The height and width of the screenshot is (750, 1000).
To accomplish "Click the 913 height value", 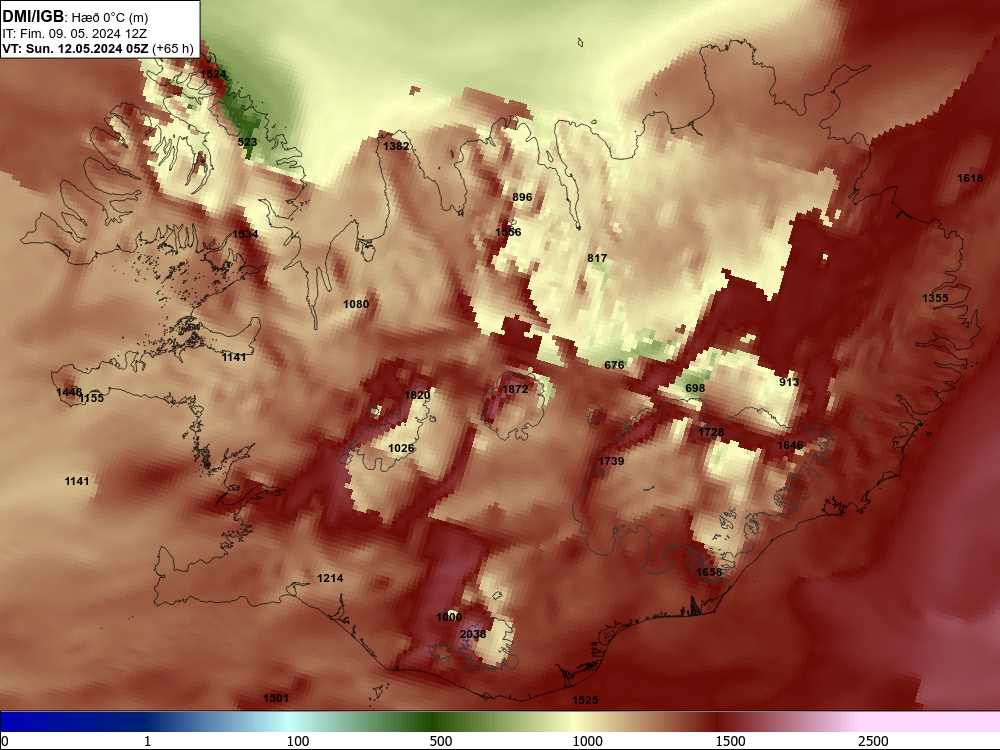I will click(x=789, y=382).
